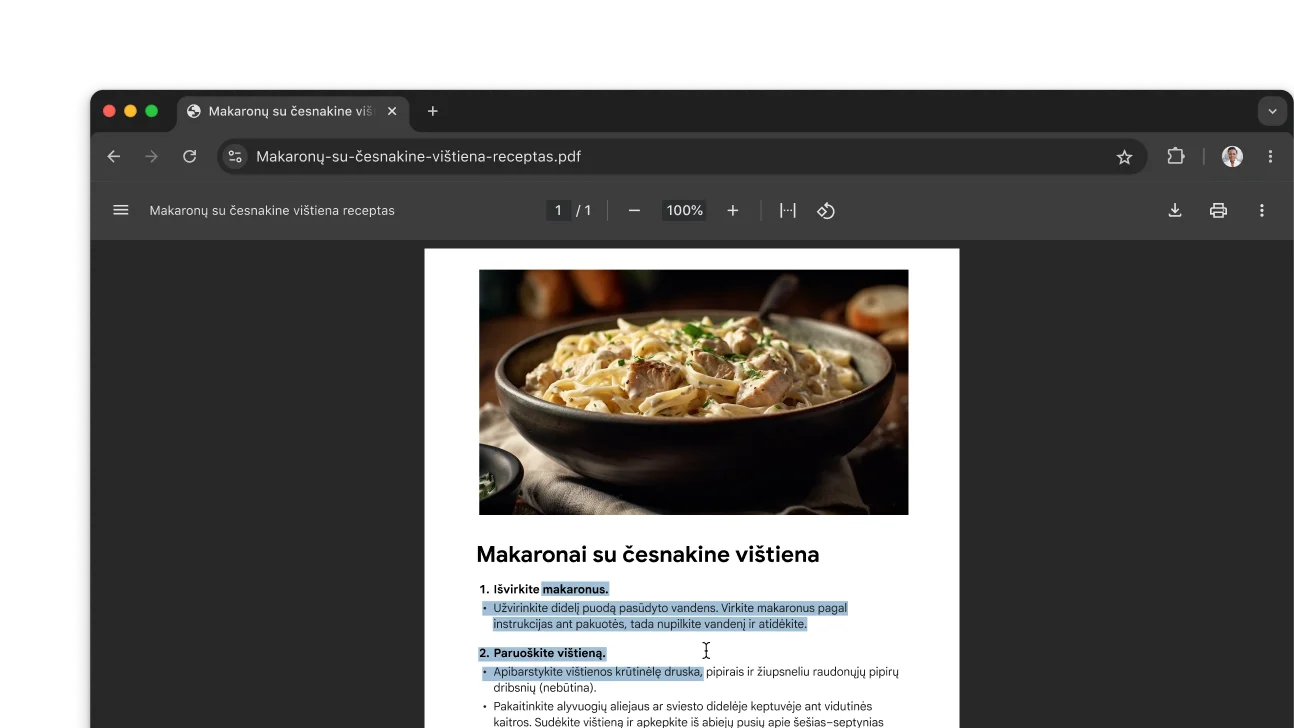The width and height of the screenshot is (1294, 728).
Task: Open Chrome's main three-dot menu
Action: click(x=1271, y=156)
